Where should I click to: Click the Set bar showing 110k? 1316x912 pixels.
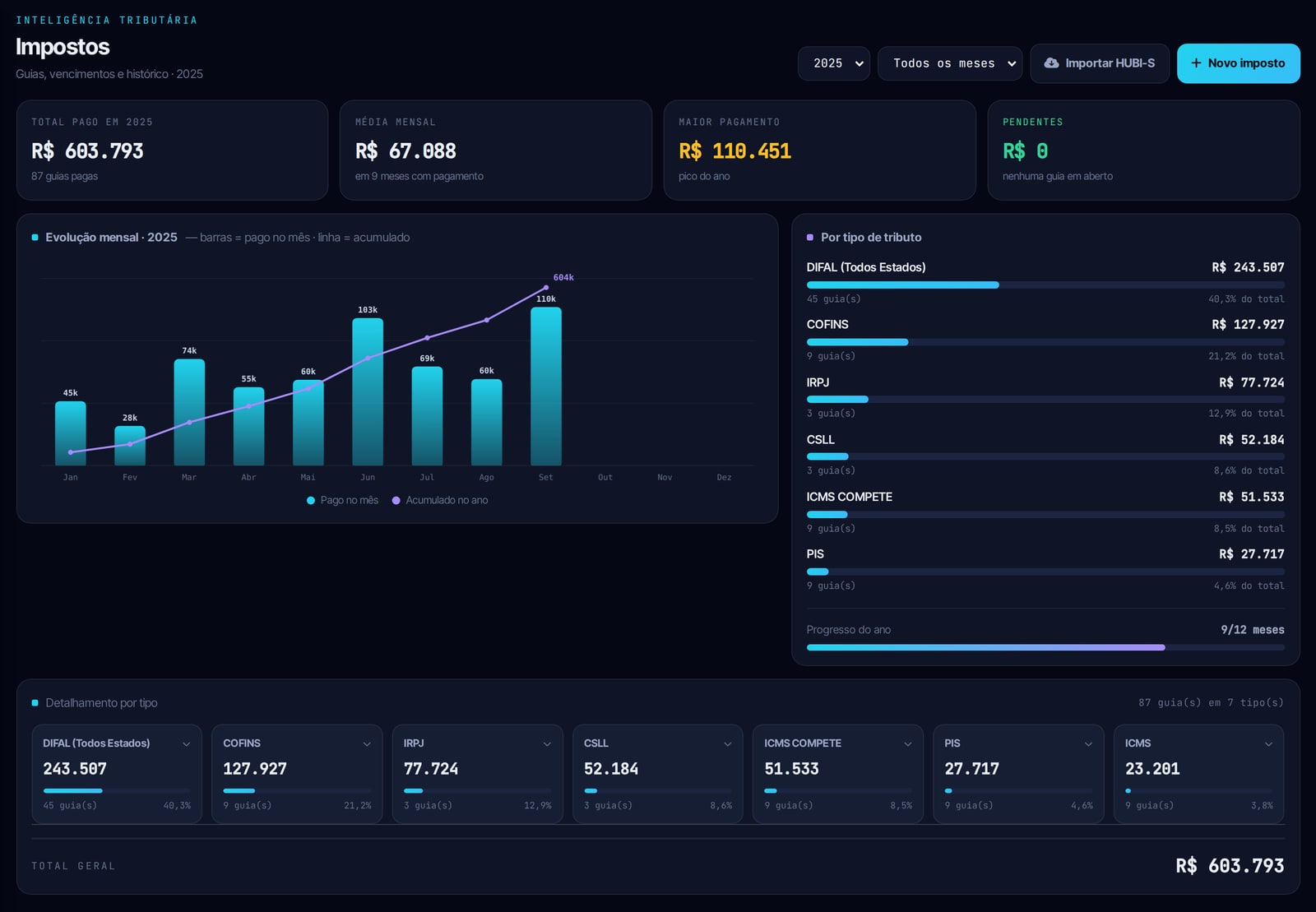(x=546, y=387)
